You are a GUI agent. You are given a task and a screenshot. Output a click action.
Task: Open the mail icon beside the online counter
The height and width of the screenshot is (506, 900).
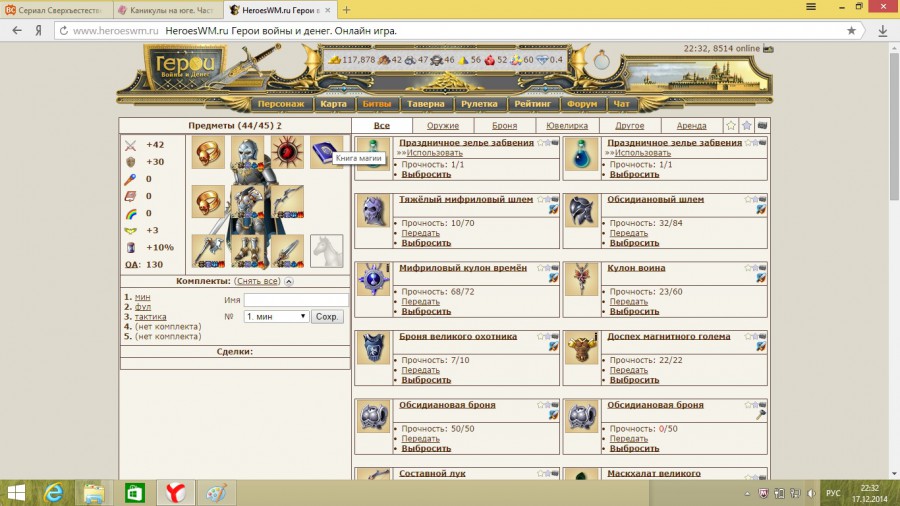click(768, 49)
